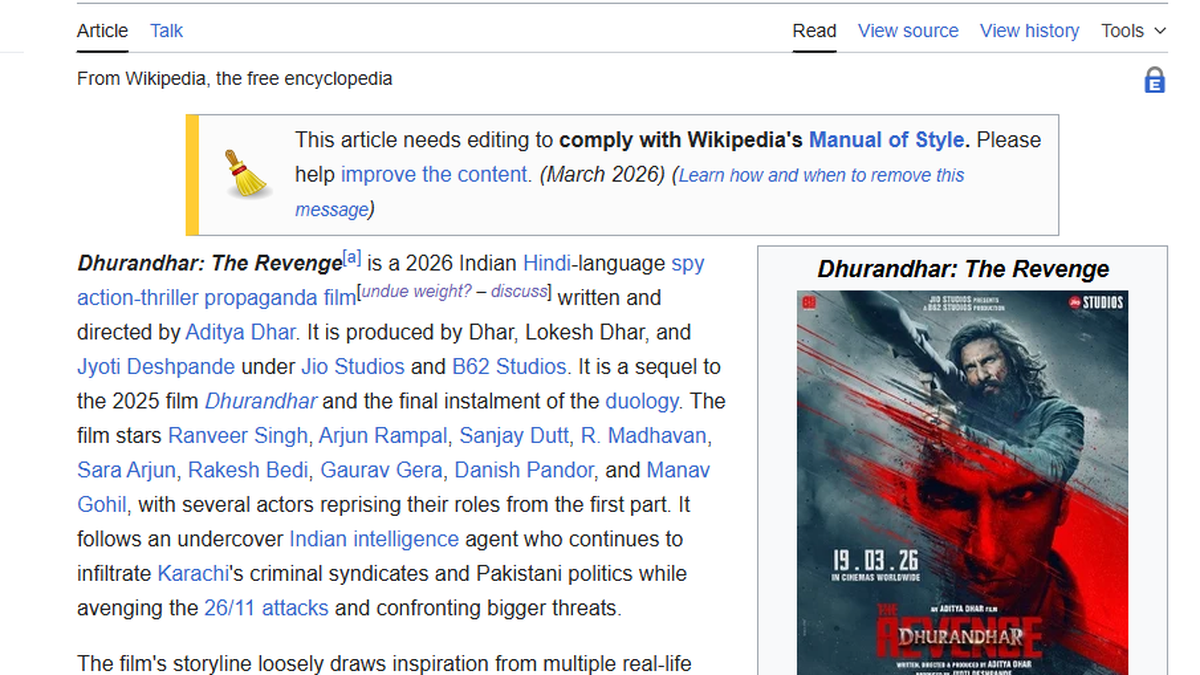1200x675 pixels.
Task: Click the 'discuss' inline tag link
Action: click(519, 291)
